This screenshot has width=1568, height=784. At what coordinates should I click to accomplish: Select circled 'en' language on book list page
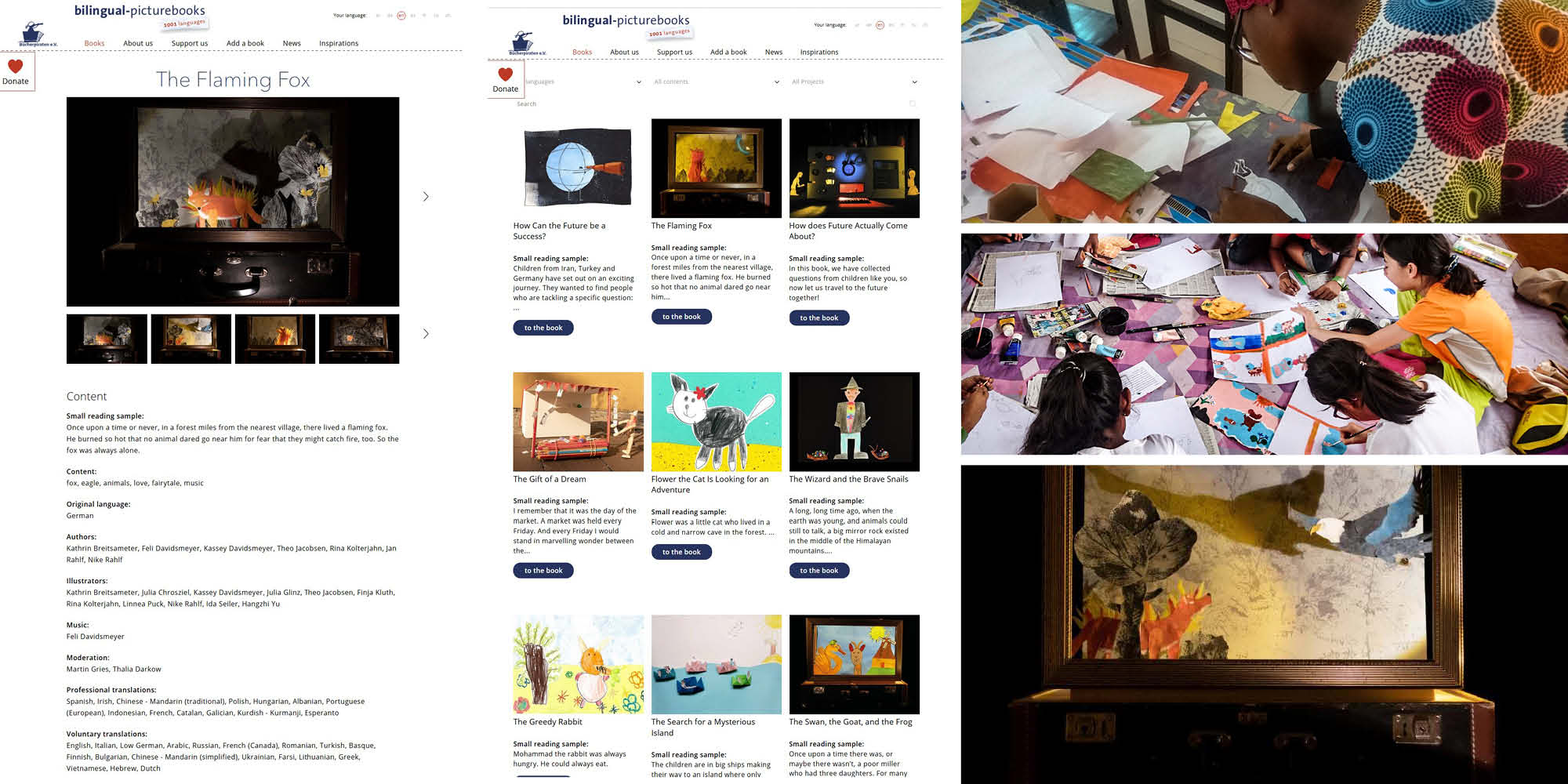pyautogui.click(x=880, y=25)
